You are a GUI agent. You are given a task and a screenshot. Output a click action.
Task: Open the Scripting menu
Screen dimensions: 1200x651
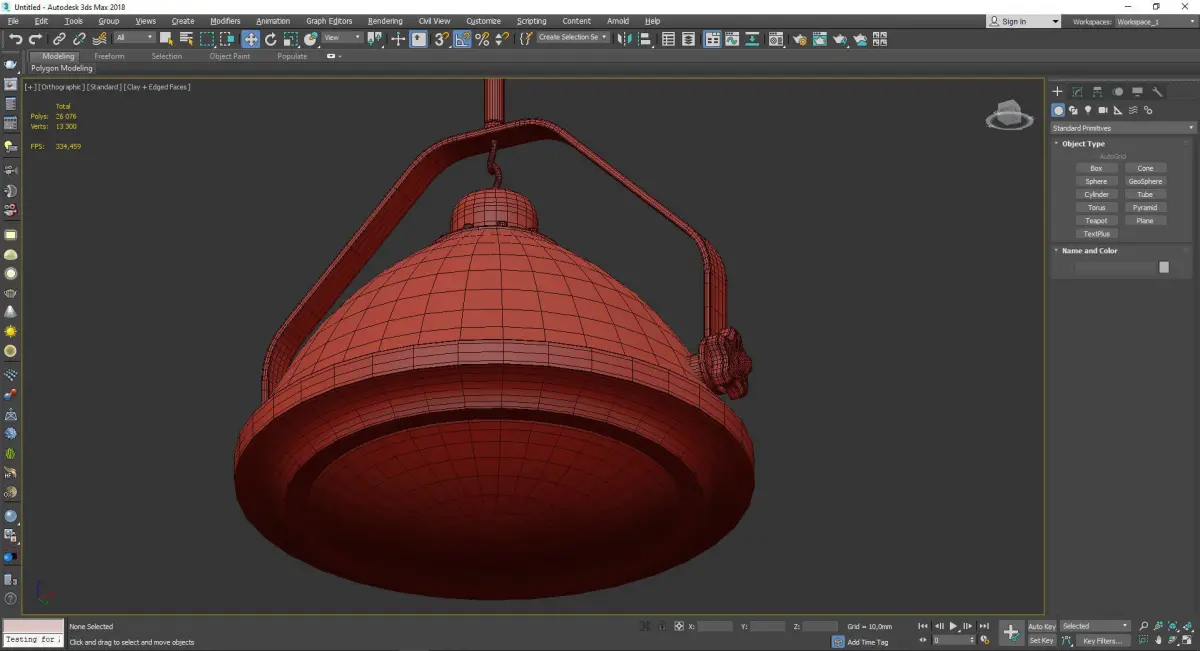click(531, 21)
